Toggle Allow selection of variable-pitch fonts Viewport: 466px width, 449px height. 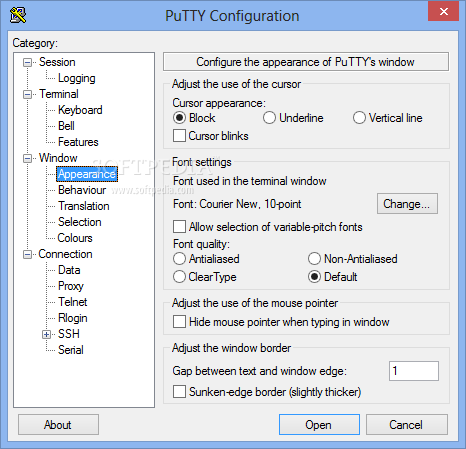pyautogui.click(x=179, y=227)
